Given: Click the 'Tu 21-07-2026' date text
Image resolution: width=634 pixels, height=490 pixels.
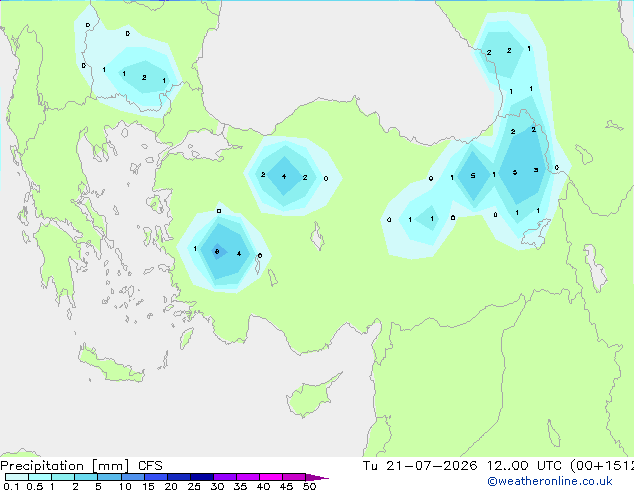Looking at the screenshot, I should (x=420, y=466).
